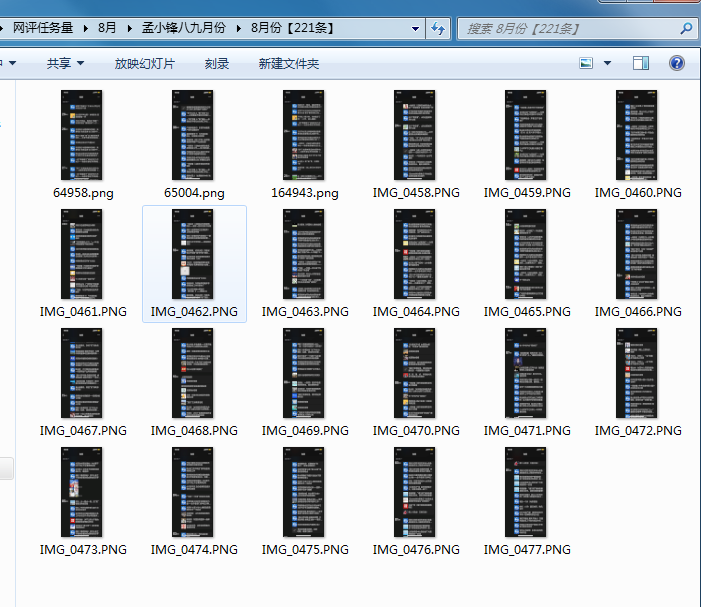Click the file name label IMG_0473.PNG
This screenshot has height=607, width=701.
click(x=83, y=549)
